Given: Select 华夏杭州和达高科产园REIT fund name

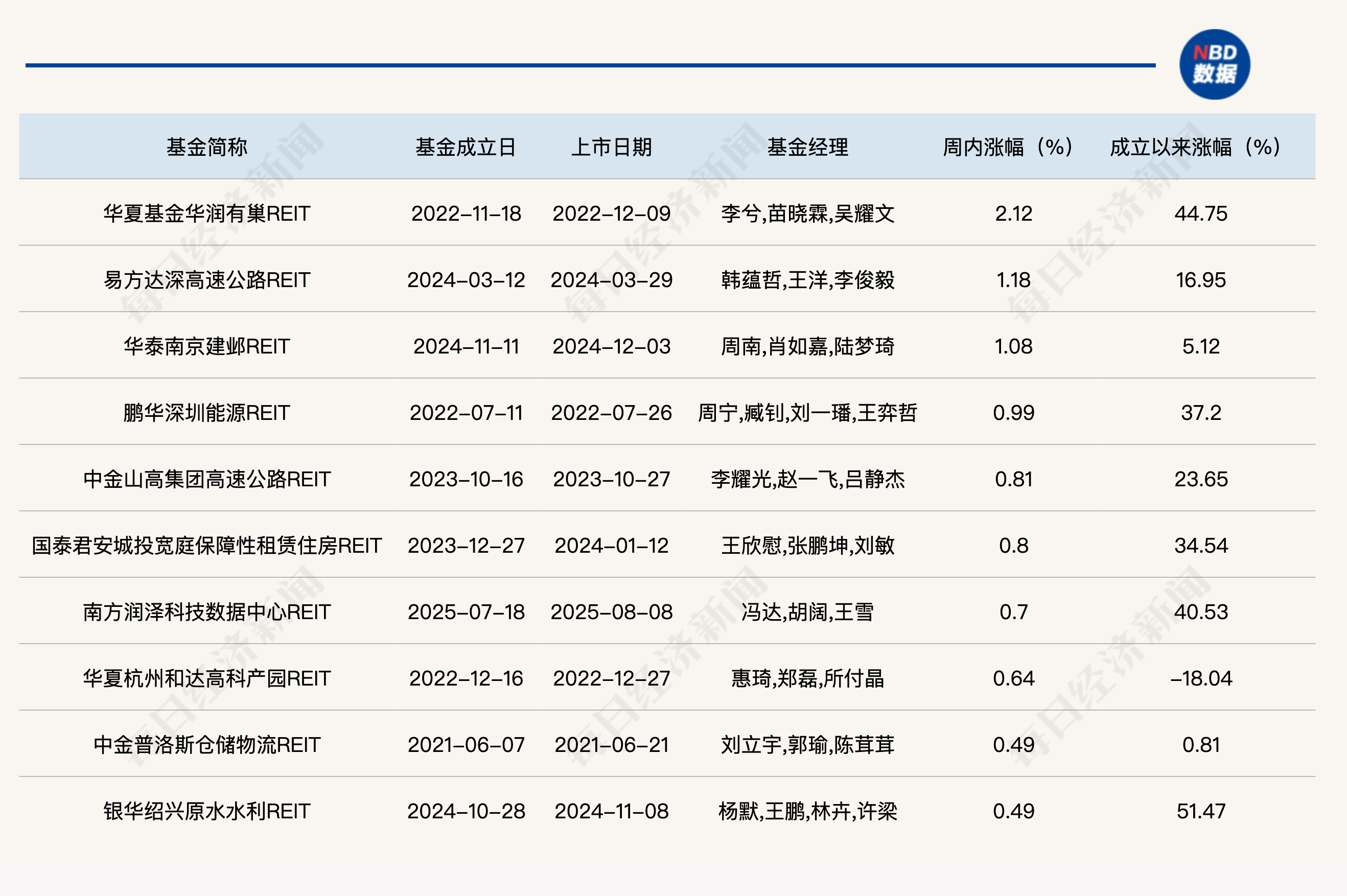Looking at the screenshot, I should point(206,678).
